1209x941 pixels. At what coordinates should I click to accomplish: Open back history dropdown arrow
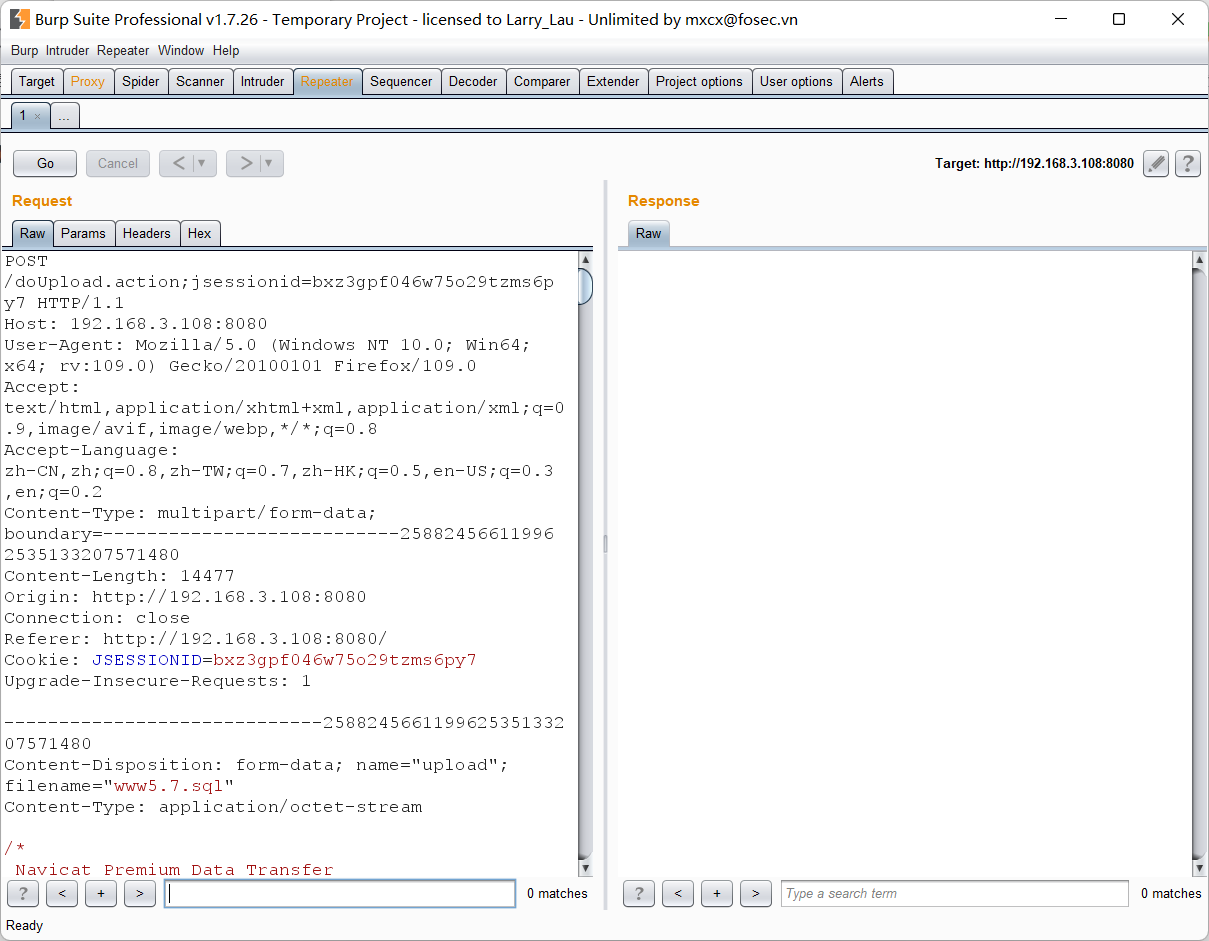coord(204,163)
